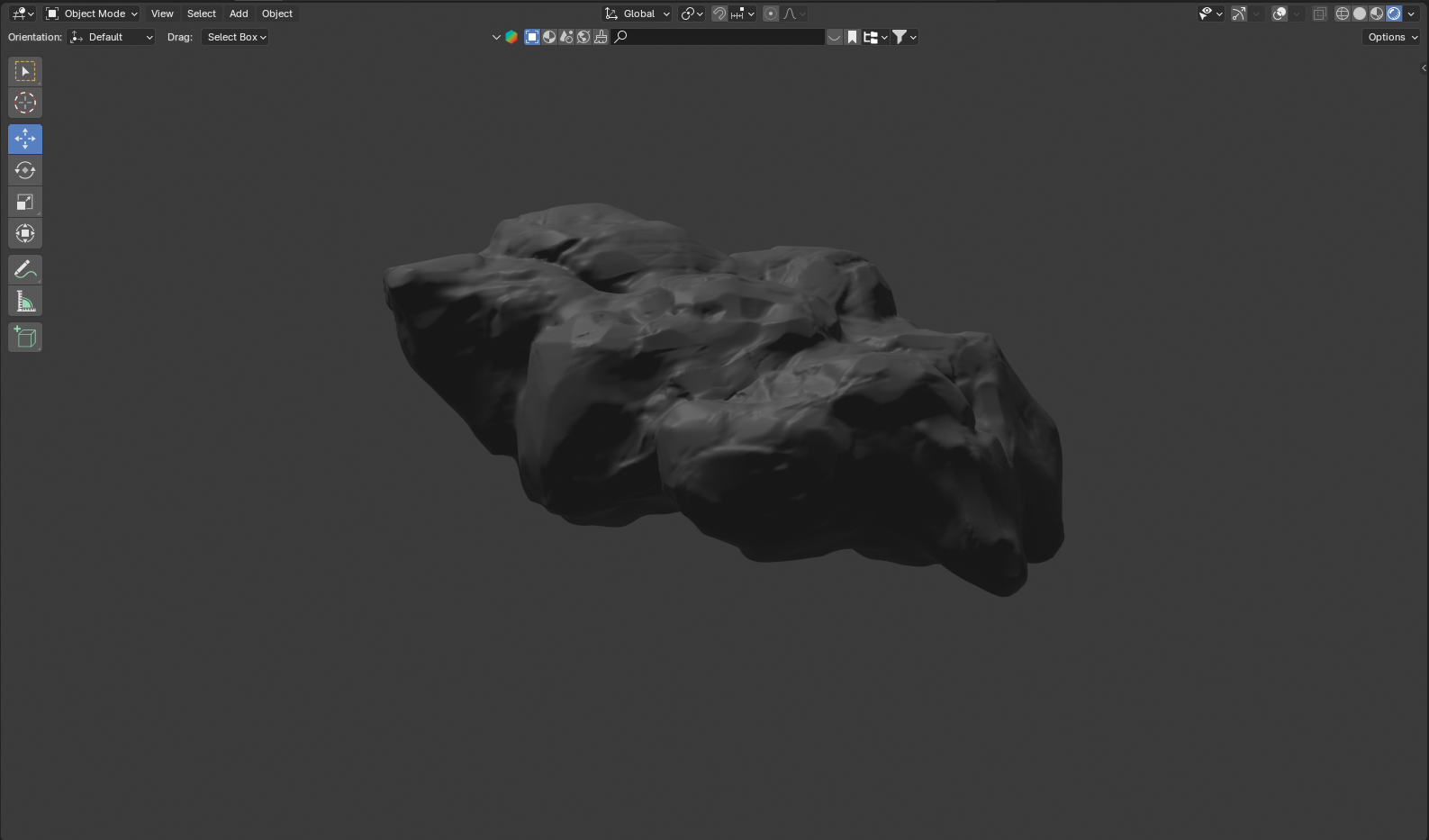Image resolution: width=1429 pixels, height=840 pixels.
Task: Open the funnel filter dropdown
Action: 904,37
